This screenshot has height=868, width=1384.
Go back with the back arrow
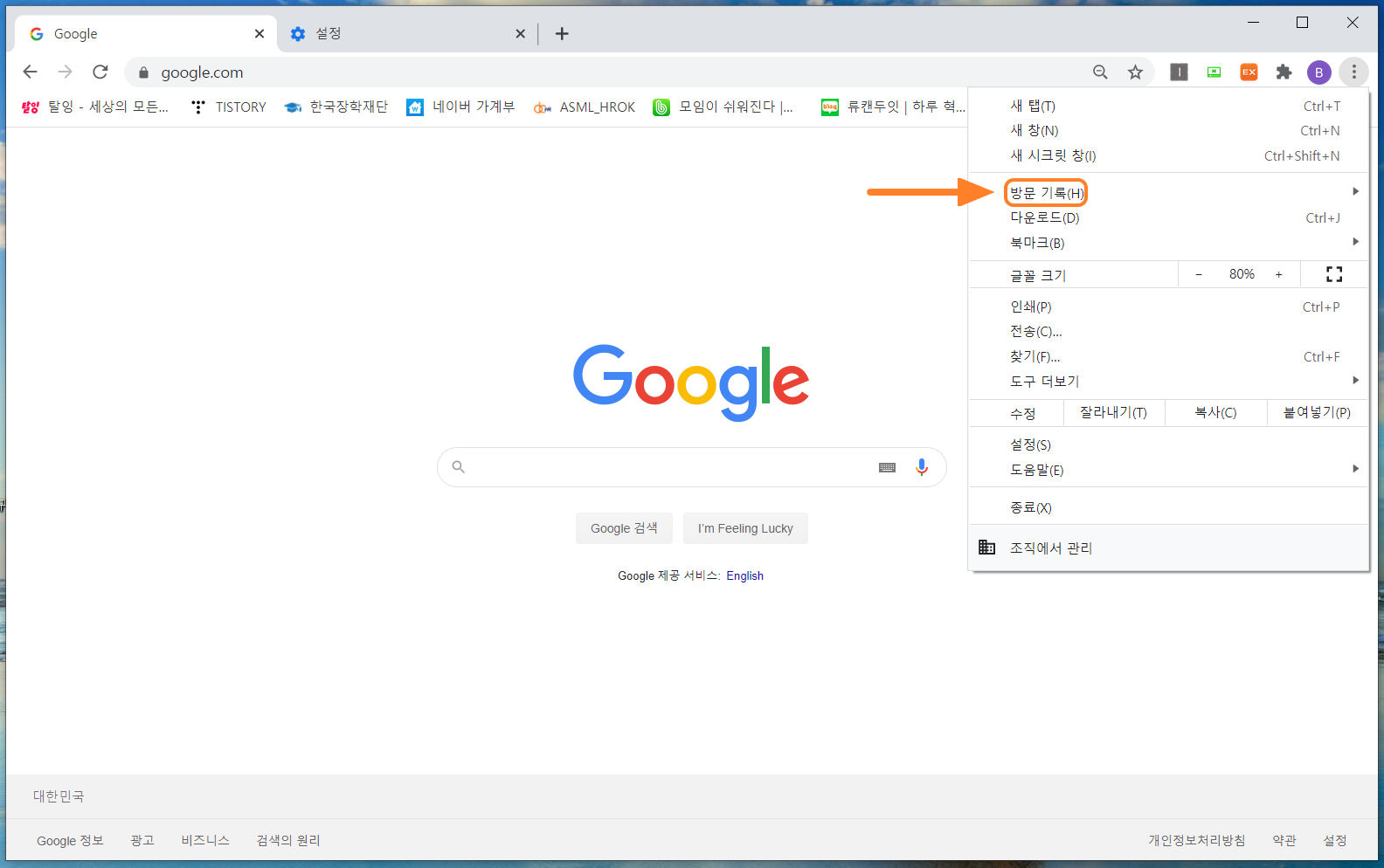pyautogui.click(x=31, y=72)
